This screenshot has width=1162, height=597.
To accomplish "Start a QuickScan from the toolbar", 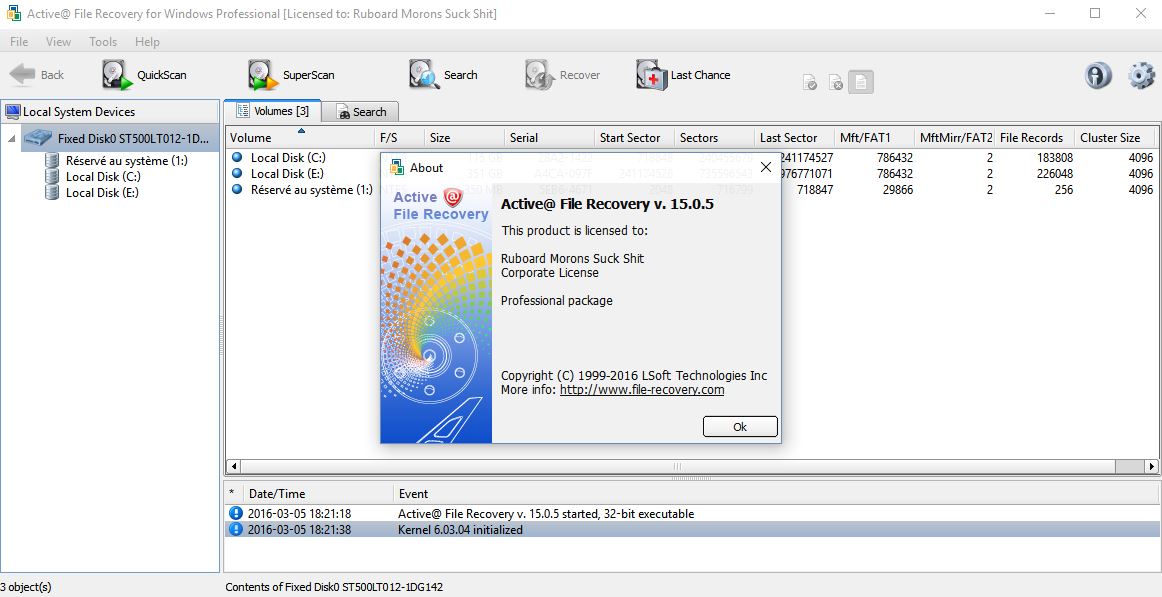I will coord(145,75).
